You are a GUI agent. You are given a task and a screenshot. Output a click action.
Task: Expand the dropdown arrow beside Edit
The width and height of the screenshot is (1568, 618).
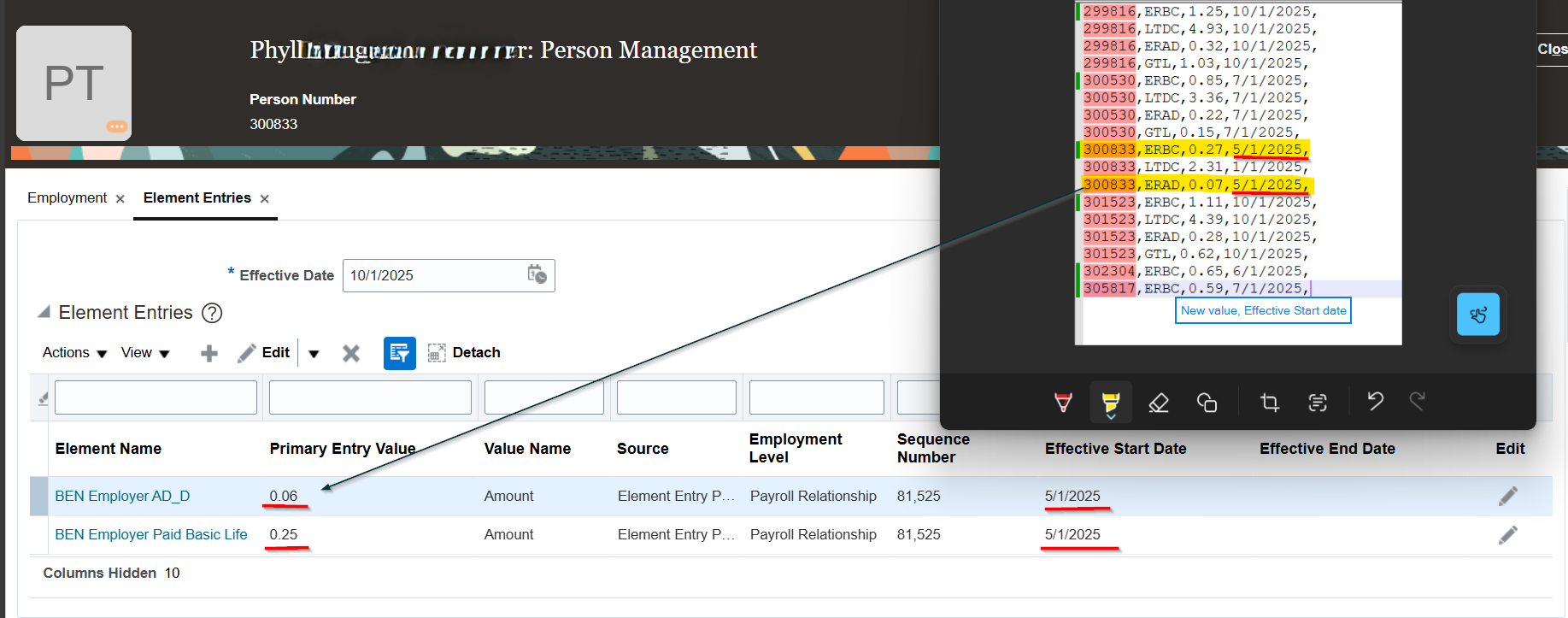click(x=314, y=353)
